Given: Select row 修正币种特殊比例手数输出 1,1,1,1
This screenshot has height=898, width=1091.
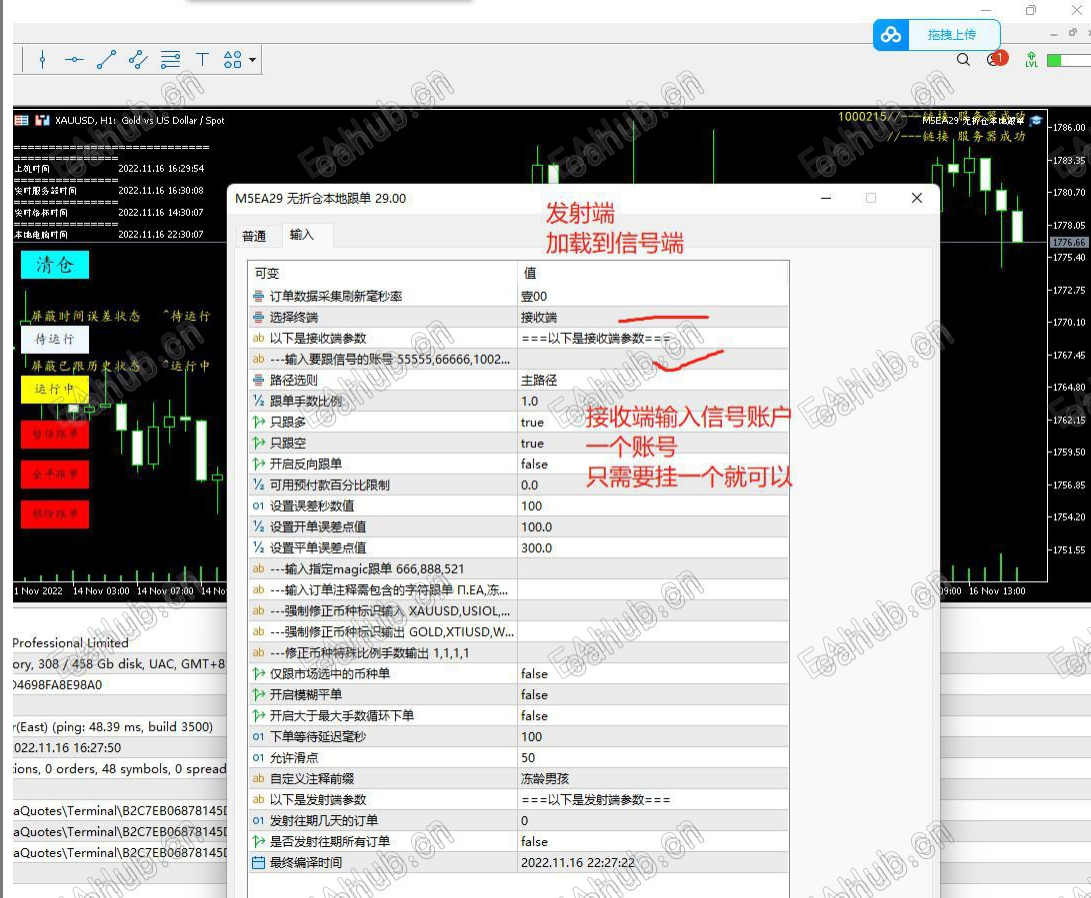Looking at the screenshot, I should tap(518, 652).
